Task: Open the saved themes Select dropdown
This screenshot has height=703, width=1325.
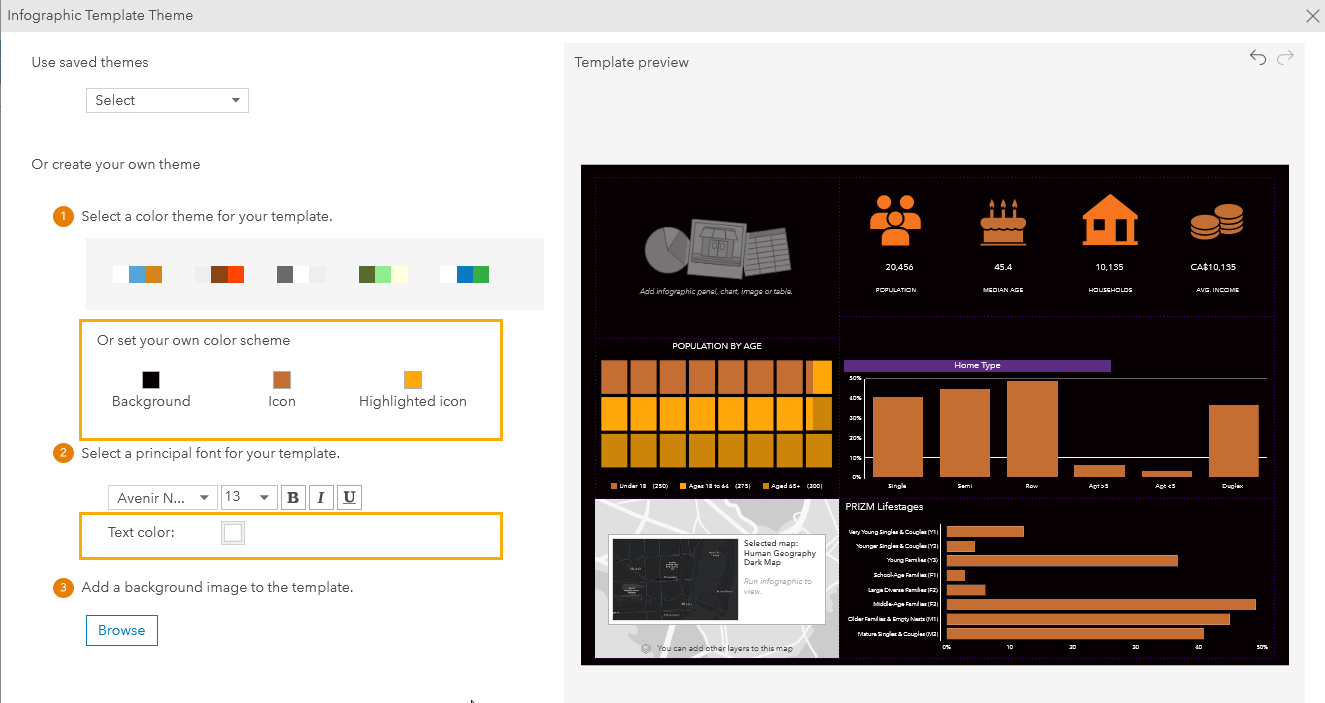Action: click(167, 100)
